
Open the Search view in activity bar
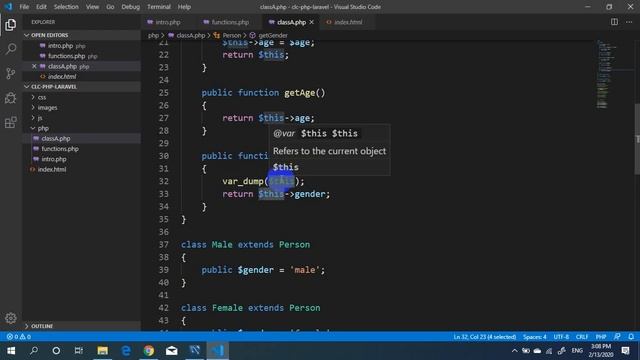(11, 49)
